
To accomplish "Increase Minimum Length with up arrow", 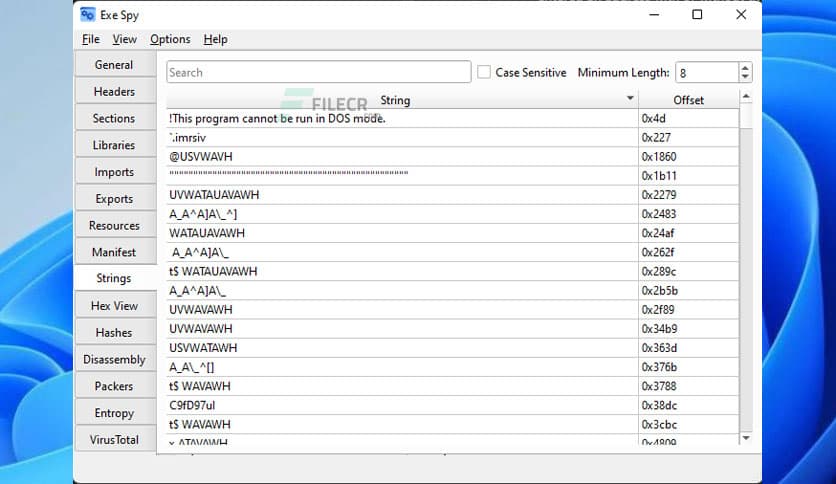I will [744, 67].
